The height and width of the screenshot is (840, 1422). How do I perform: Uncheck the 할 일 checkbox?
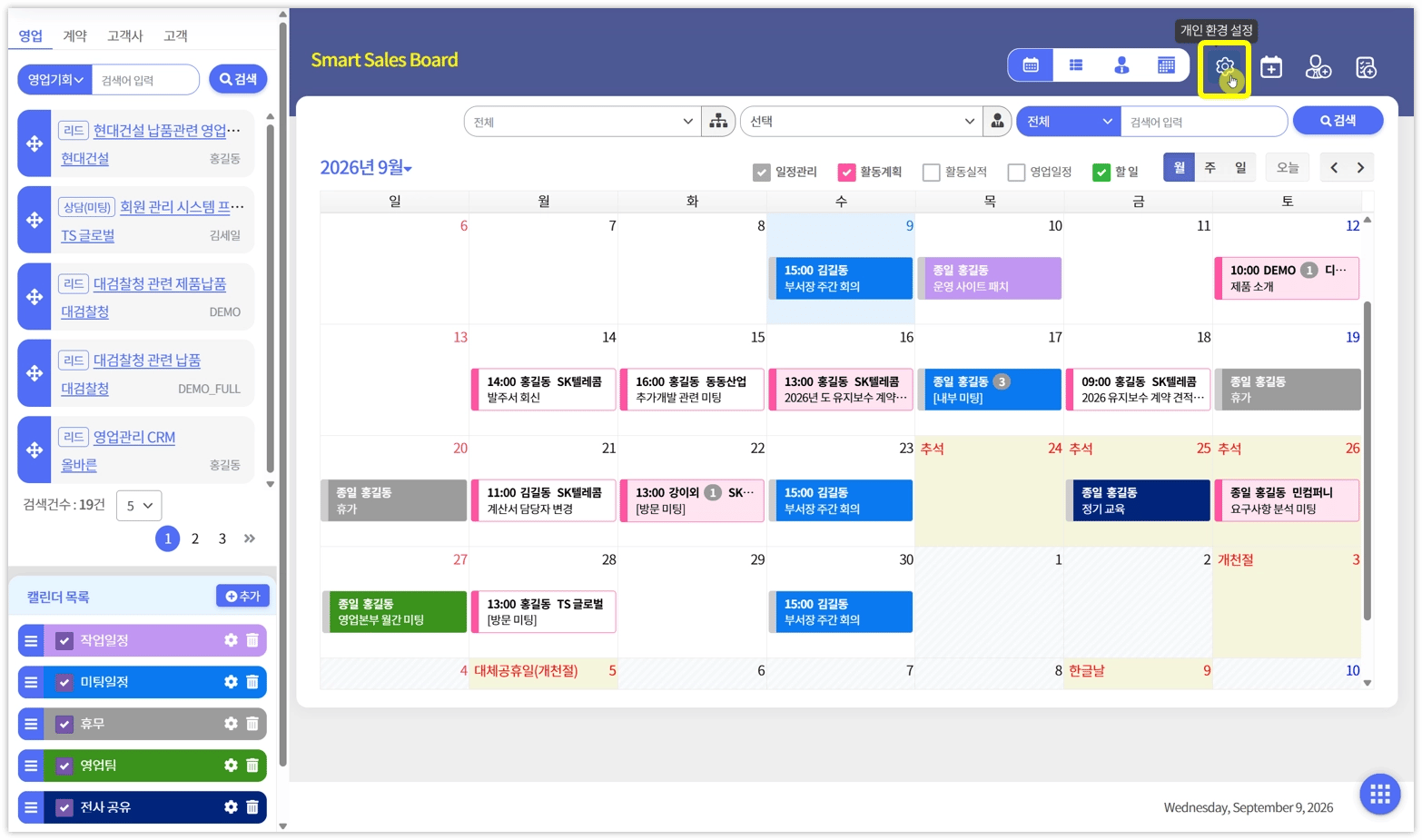[1101, 173]
